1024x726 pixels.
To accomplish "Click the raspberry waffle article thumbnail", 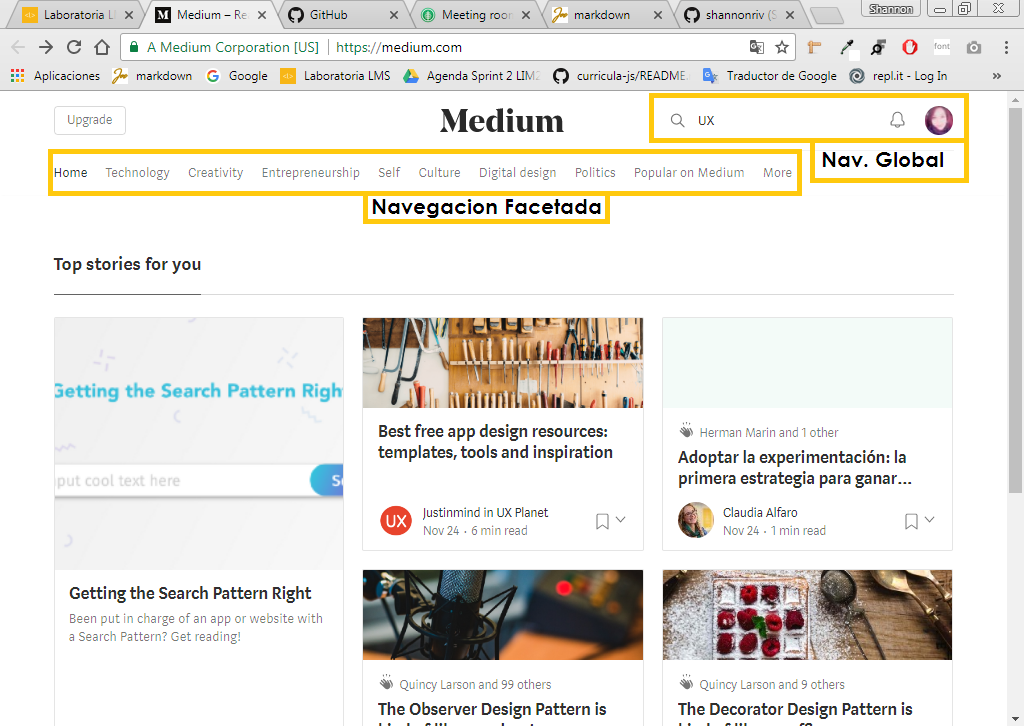I will click(807, 615).
